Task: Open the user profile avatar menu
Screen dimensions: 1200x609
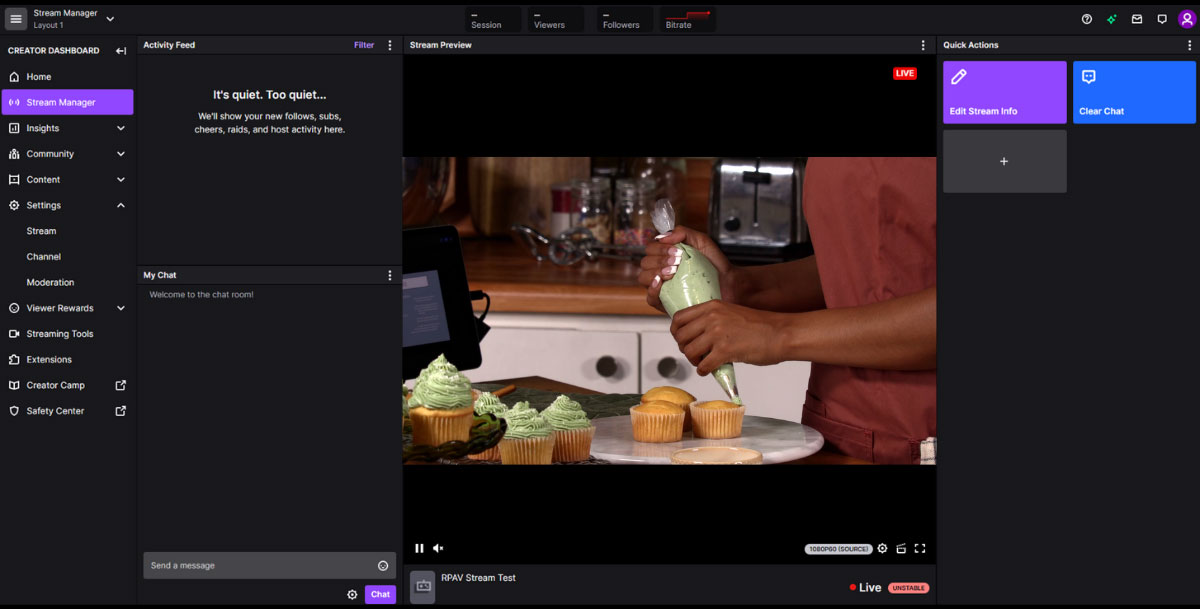Action: [x=1187, y=19]
